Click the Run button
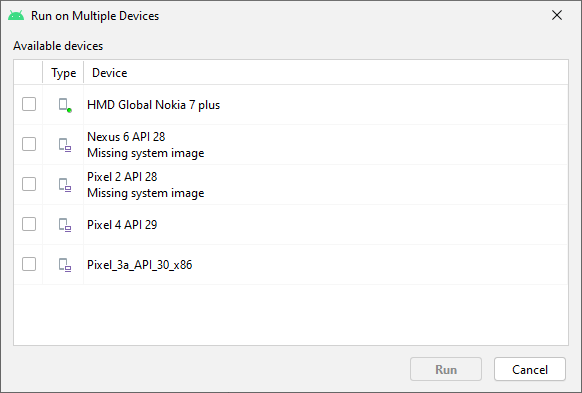 pos(446,369)
